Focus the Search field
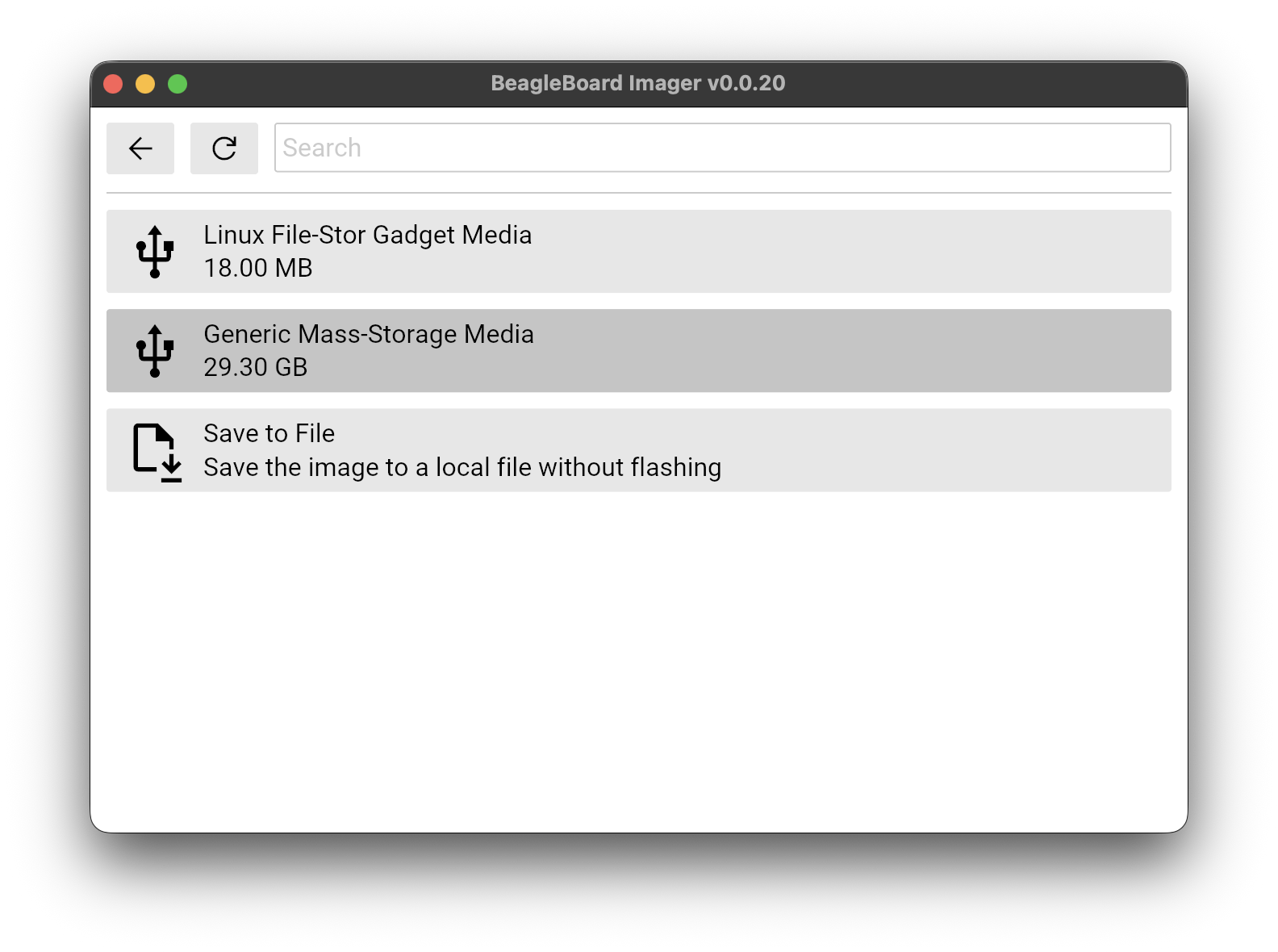This screenshot has height=952, width=1278. click(722, 148)
